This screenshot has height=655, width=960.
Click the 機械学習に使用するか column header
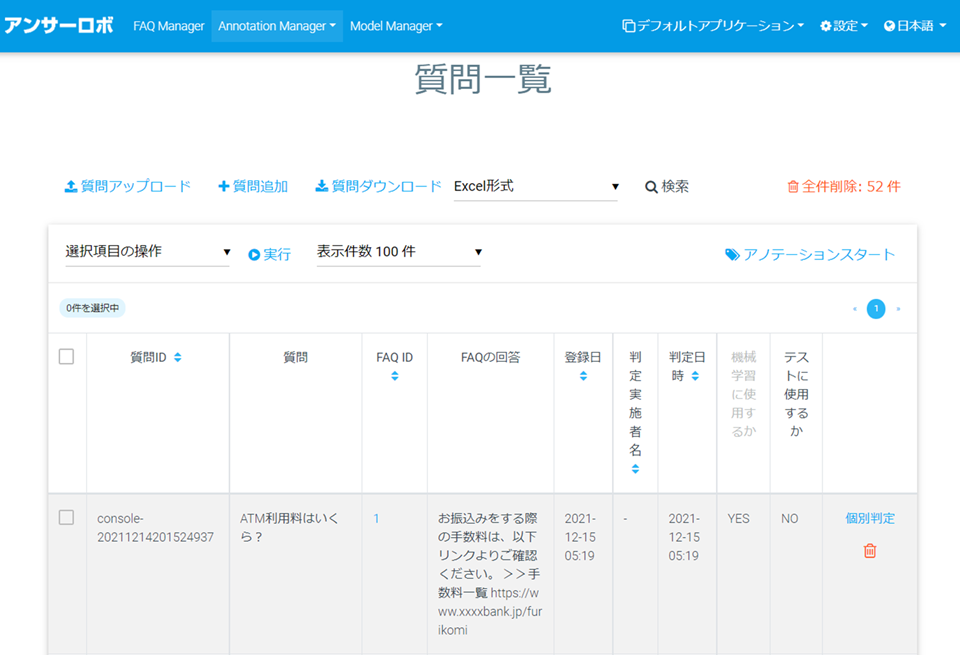coord(744,394)
